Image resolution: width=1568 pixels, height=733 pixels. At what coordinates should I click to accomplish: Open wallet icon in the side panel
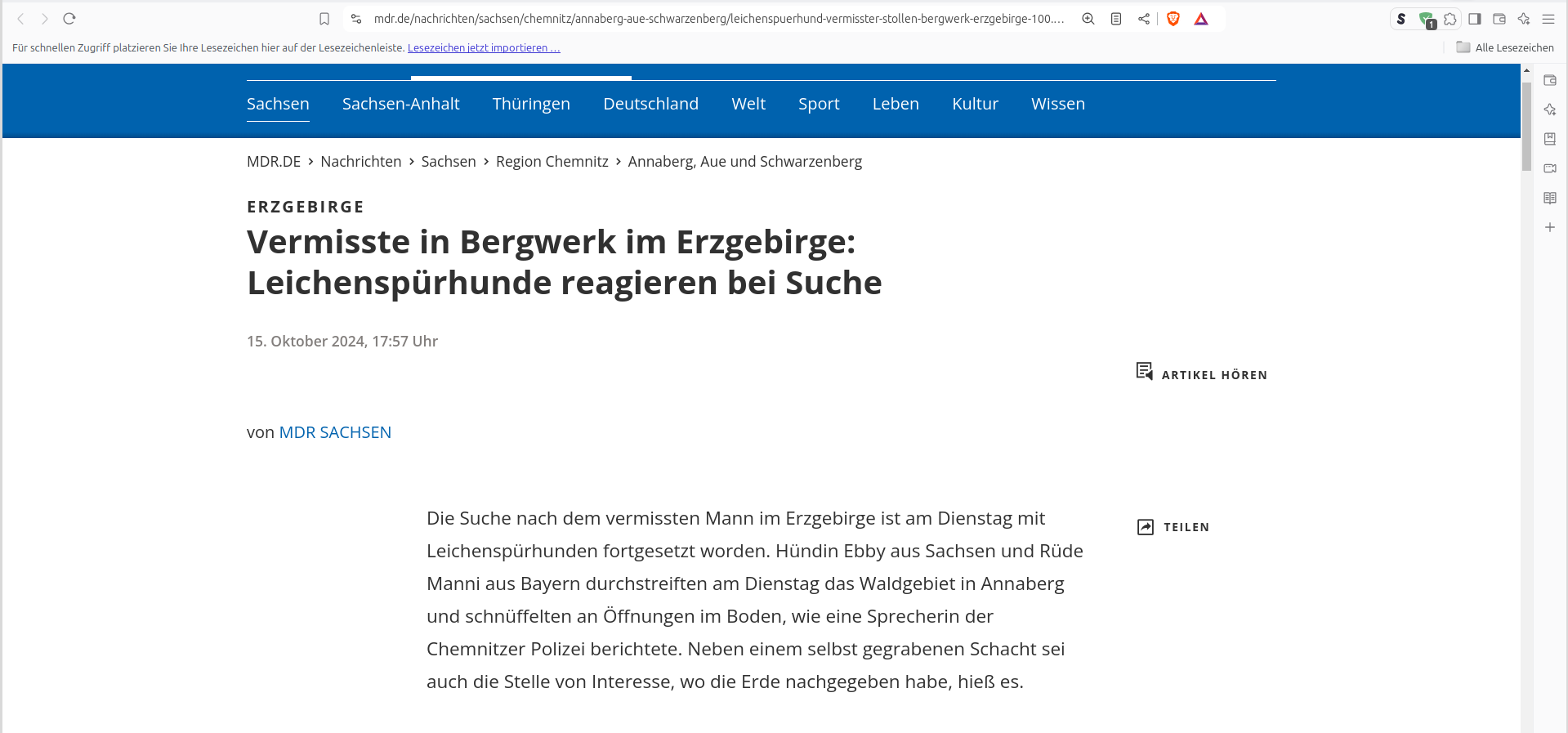(x=1550, y=80)
